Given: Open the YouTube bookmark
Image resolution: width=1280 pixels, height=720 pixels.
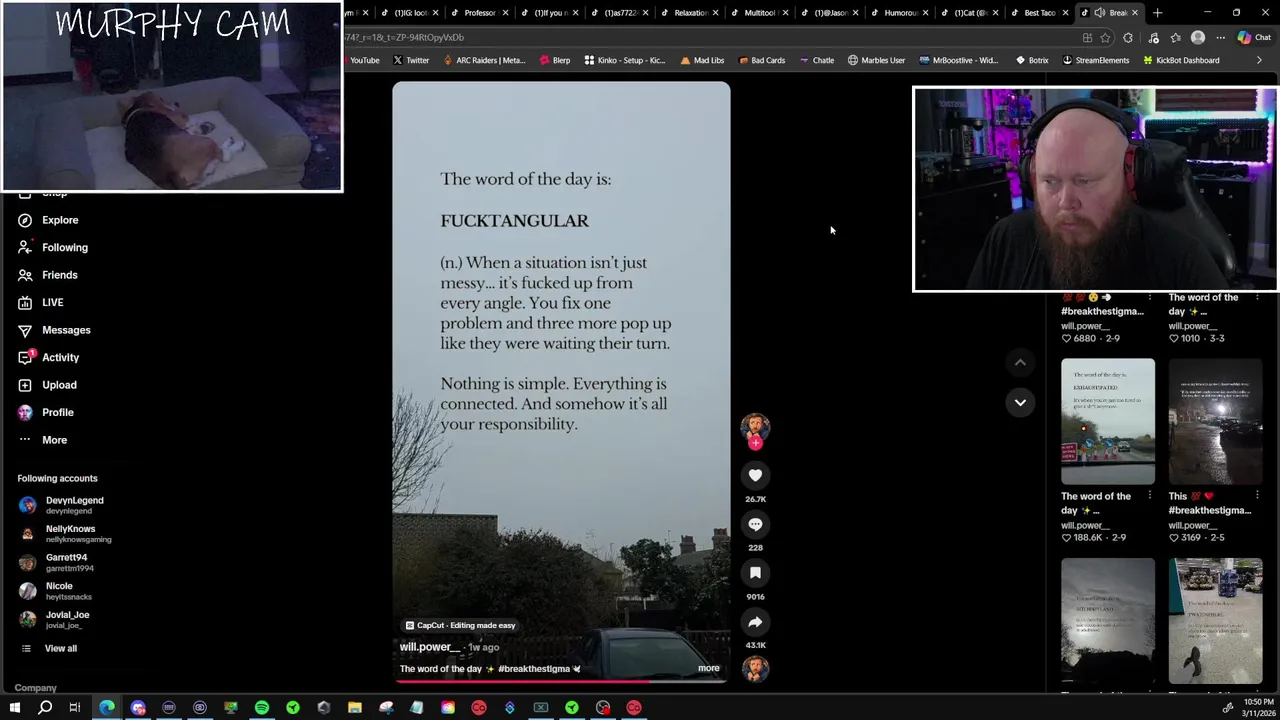Looking at the screenshot, I should (363, 60).
